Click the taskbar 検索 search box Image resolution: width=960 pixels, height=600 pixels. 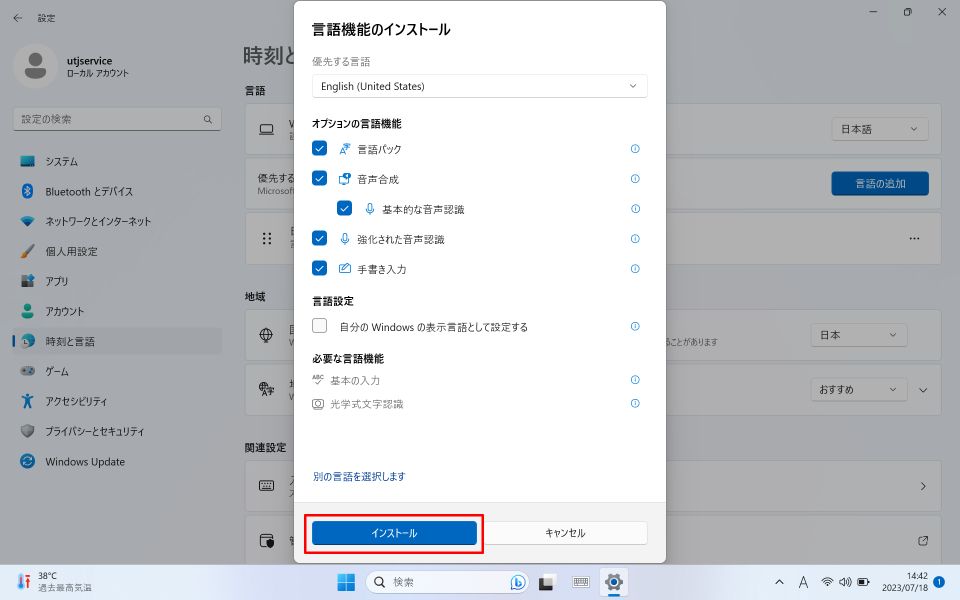449,582
